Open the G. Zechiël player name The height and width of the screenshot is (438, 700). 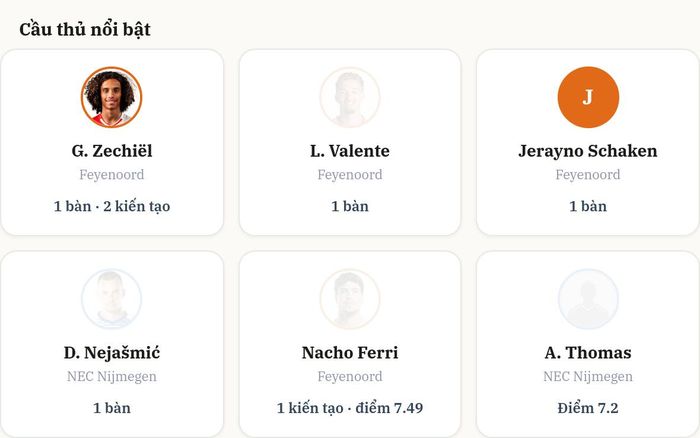[x=112, y=151]
